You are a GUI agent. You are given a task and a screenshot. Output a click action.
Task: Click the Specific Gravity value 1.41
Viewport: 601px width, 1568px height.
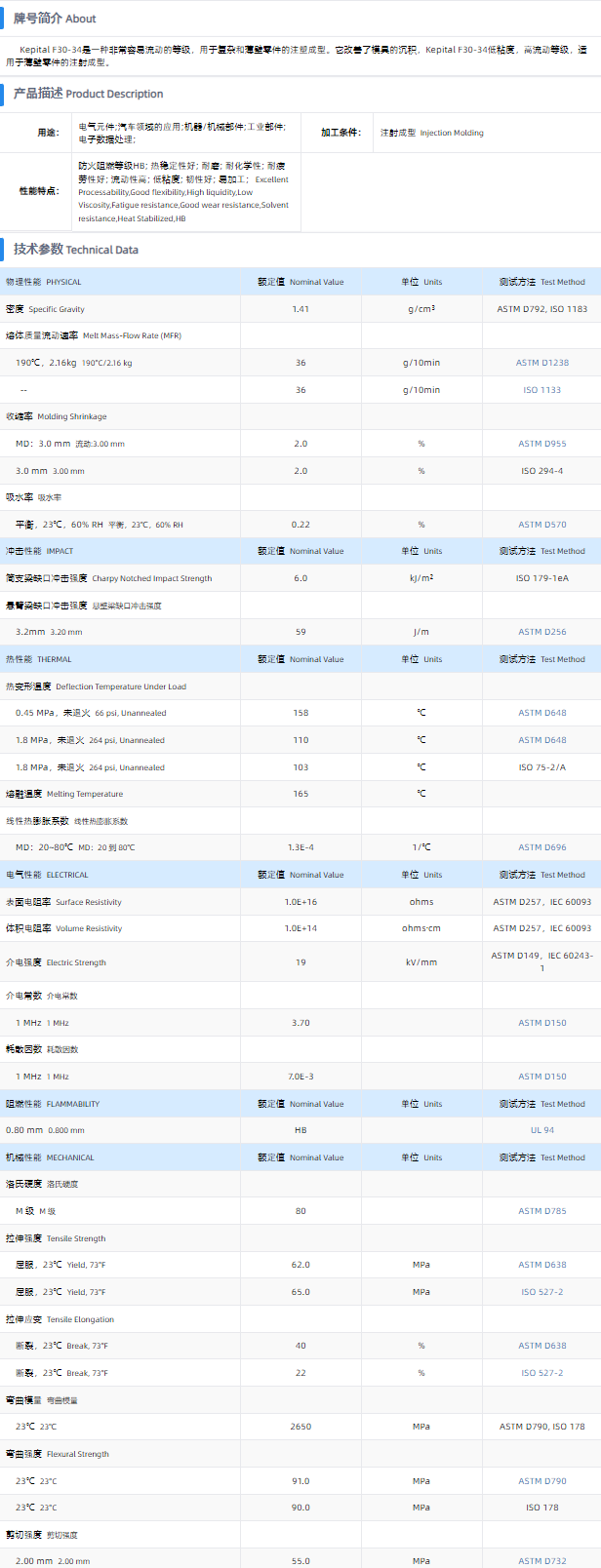(300, 309)
